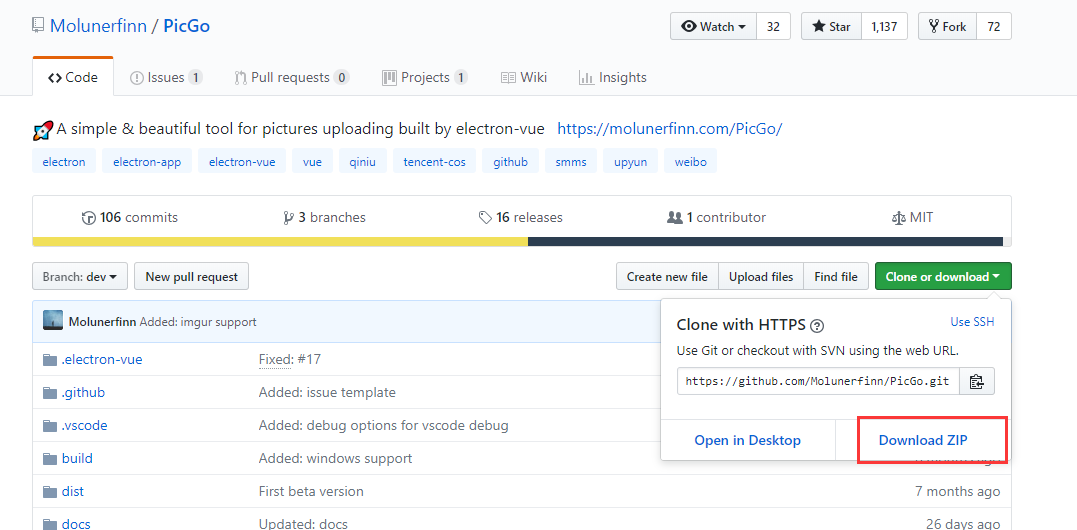
Task: Click the .electron-vue folder icon
Action: pyautogui.click(x=49, y=360)
